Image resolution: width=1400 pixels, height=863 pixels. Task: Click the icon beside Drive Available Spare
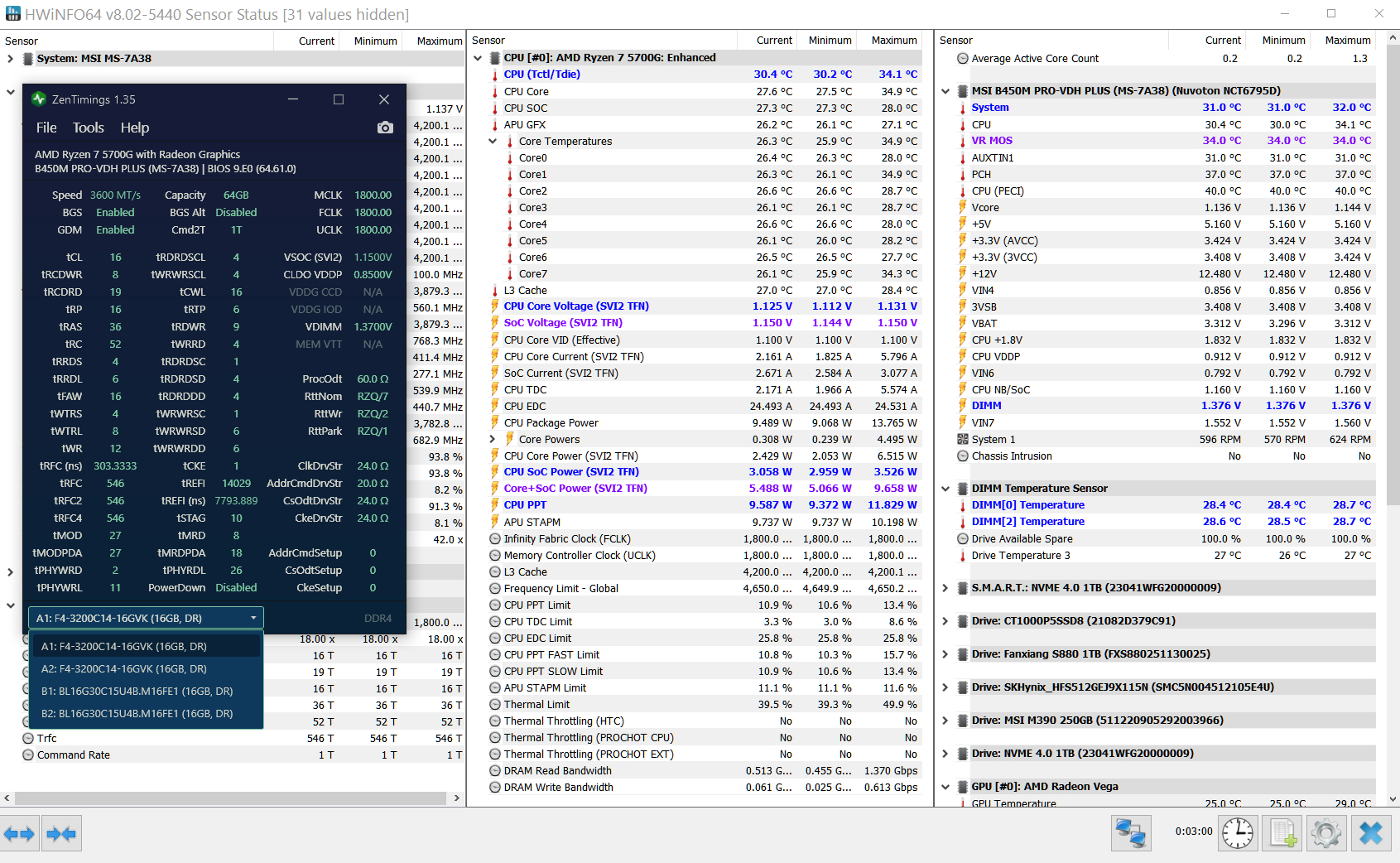963,539
